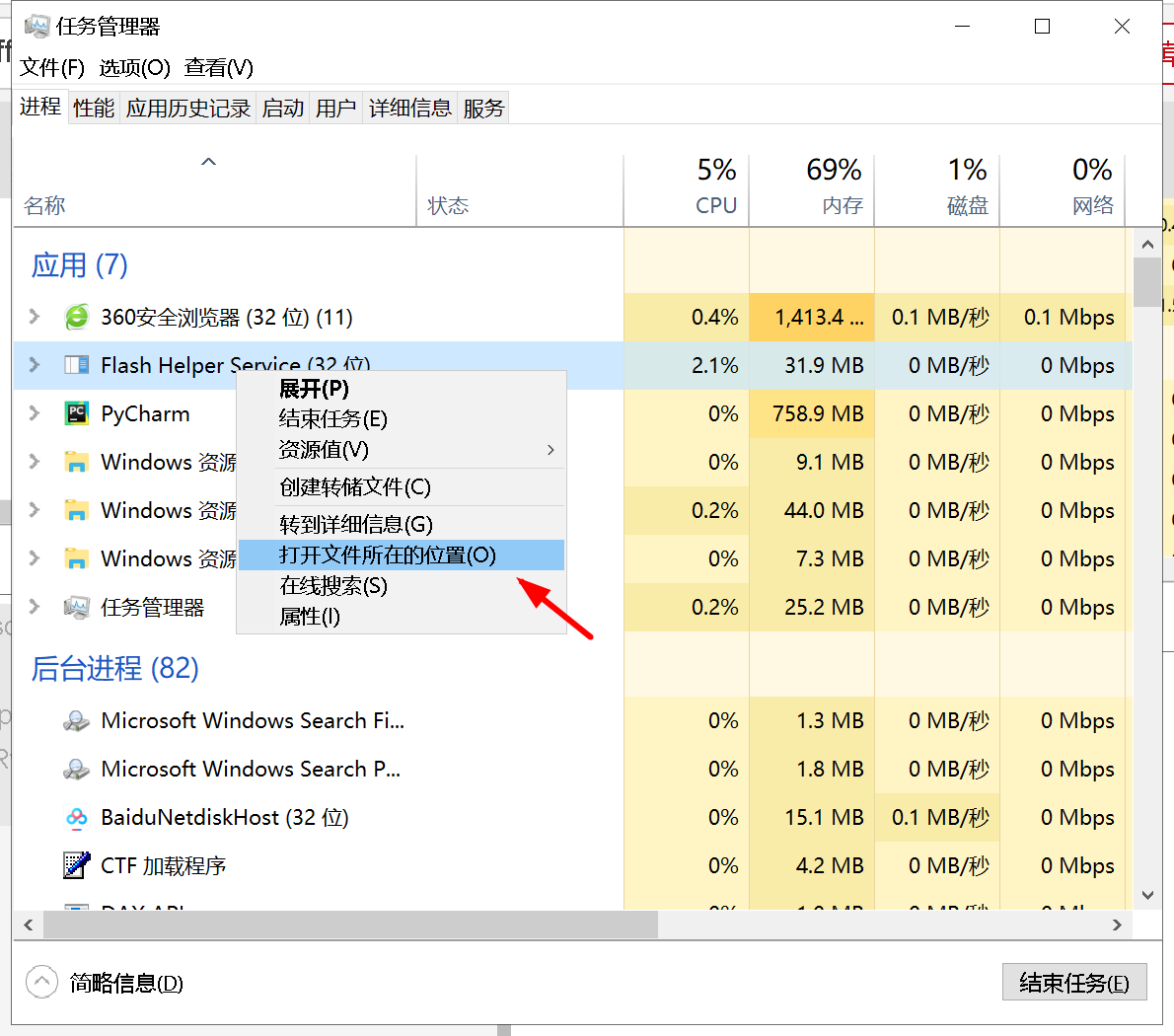Sort by the 网络 column header

(x=1063, y=190)
